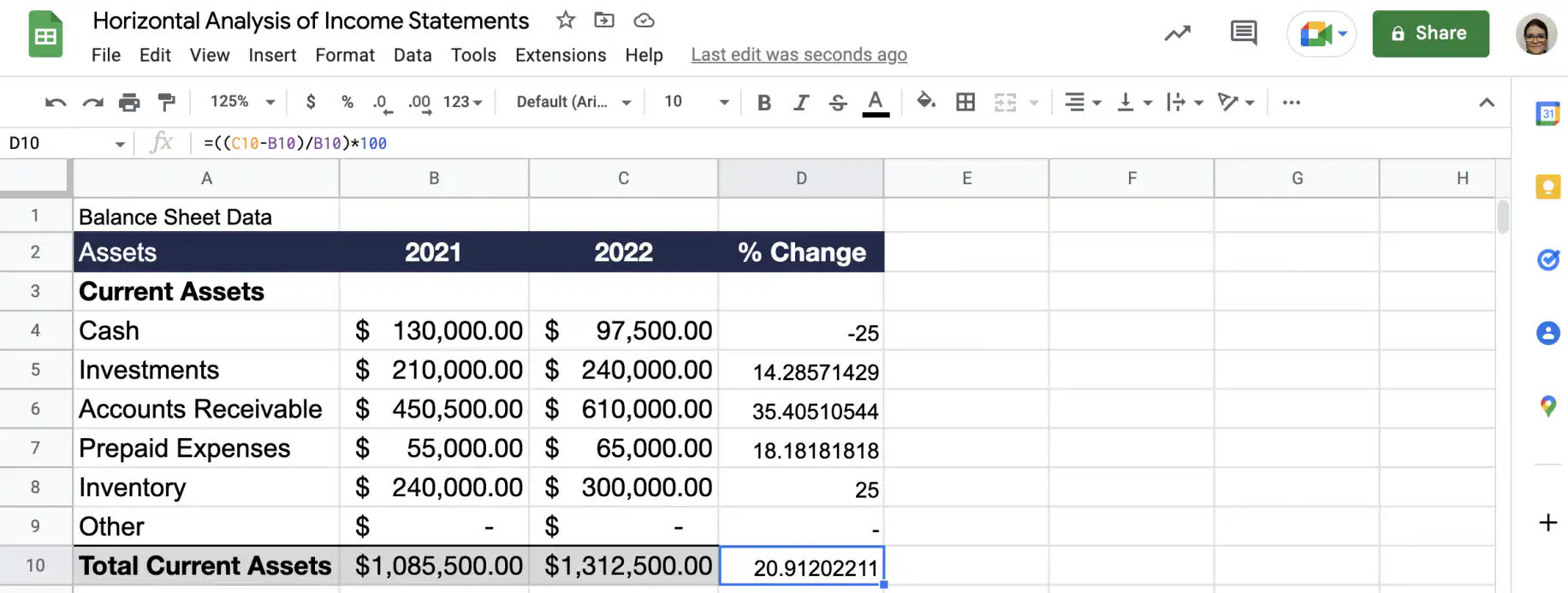Click the undo arrow icon

pos(56,103)
